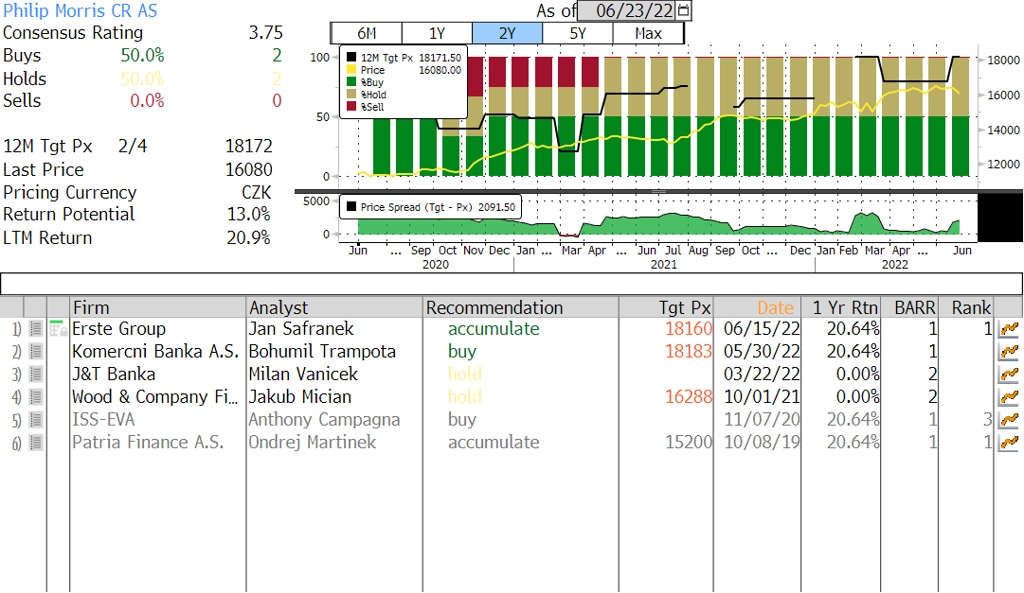Click the 12M Tgt Px black legend swatch
1024x593 pixels.
pyautogui.click(x=351, y=57)
